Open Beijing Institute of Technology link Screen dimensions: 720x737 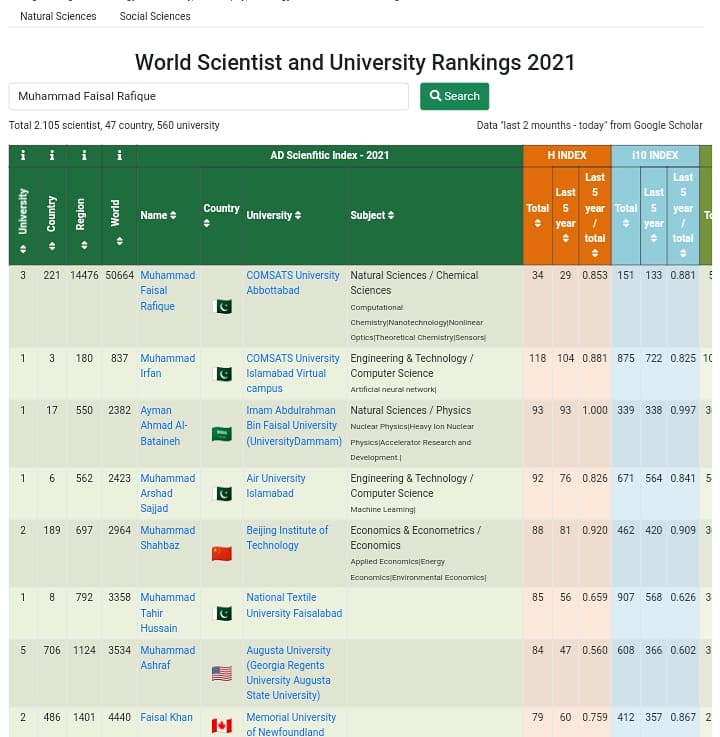pos(287,538)
